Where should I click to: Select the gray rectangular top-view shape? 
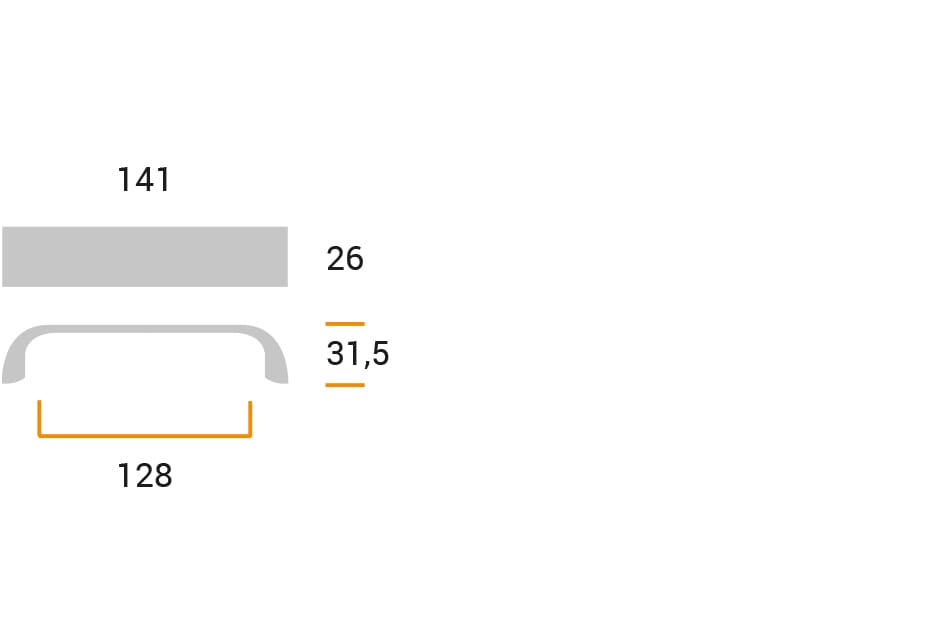coord(145,257)
